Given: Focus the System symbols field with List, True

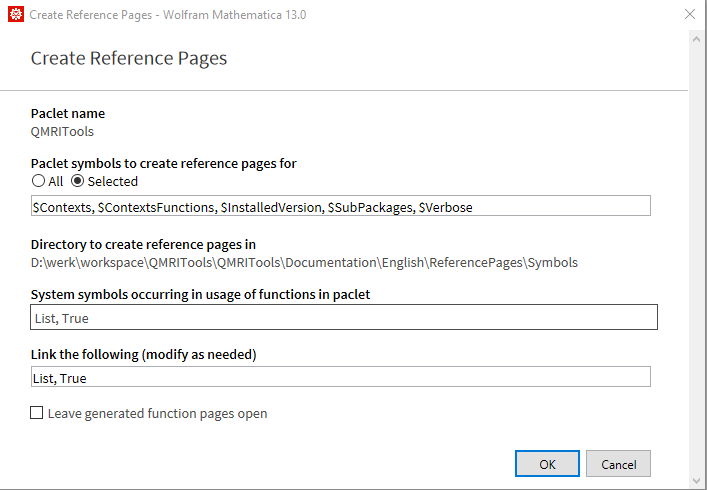Looking at the screenshot, I should [x=344, y=317].
